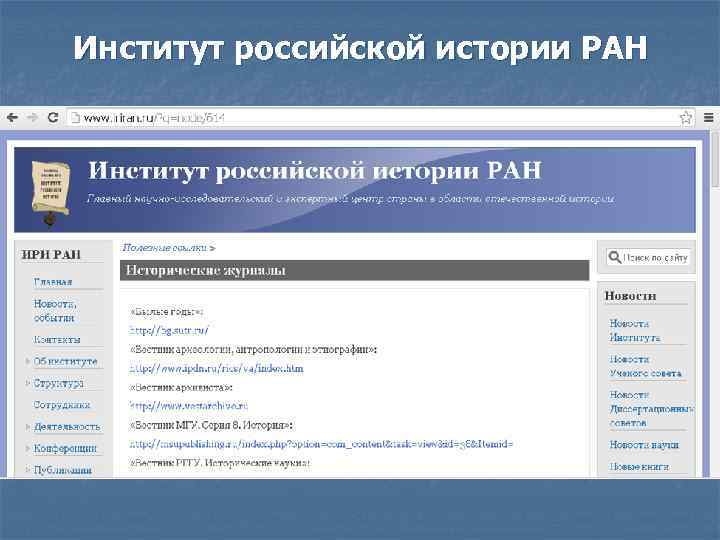Screen dimensions: 720x540
Task: Open the Конференции section
Action: [x=65, y=448]
